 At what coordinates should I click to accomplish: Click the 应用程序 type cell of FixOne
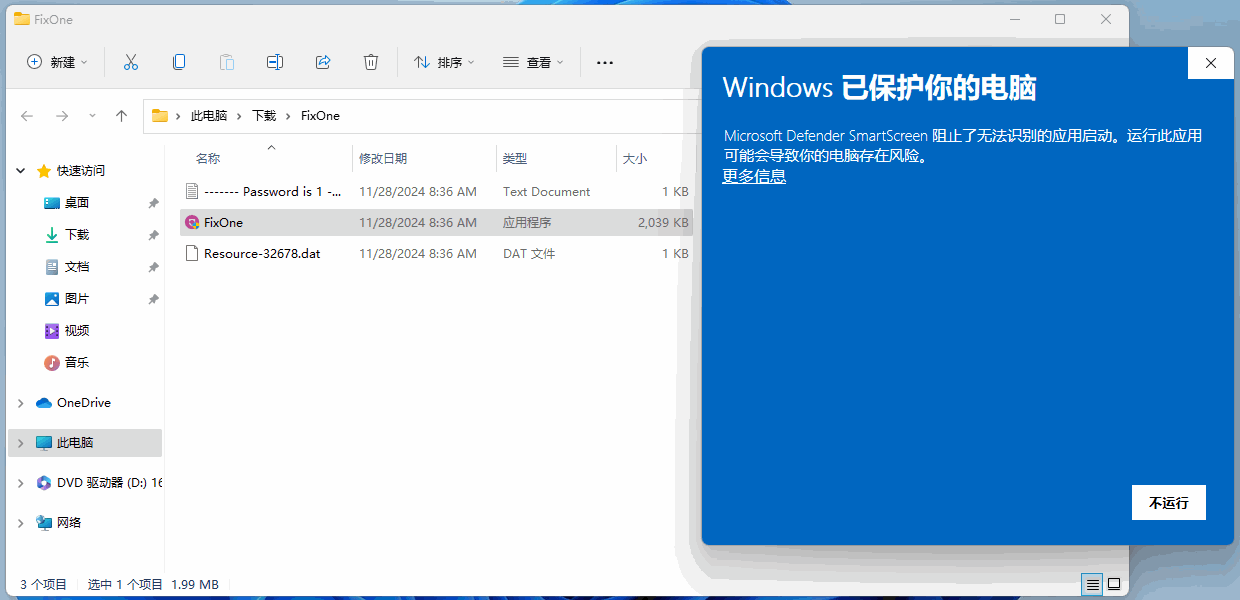click(527, 222)
